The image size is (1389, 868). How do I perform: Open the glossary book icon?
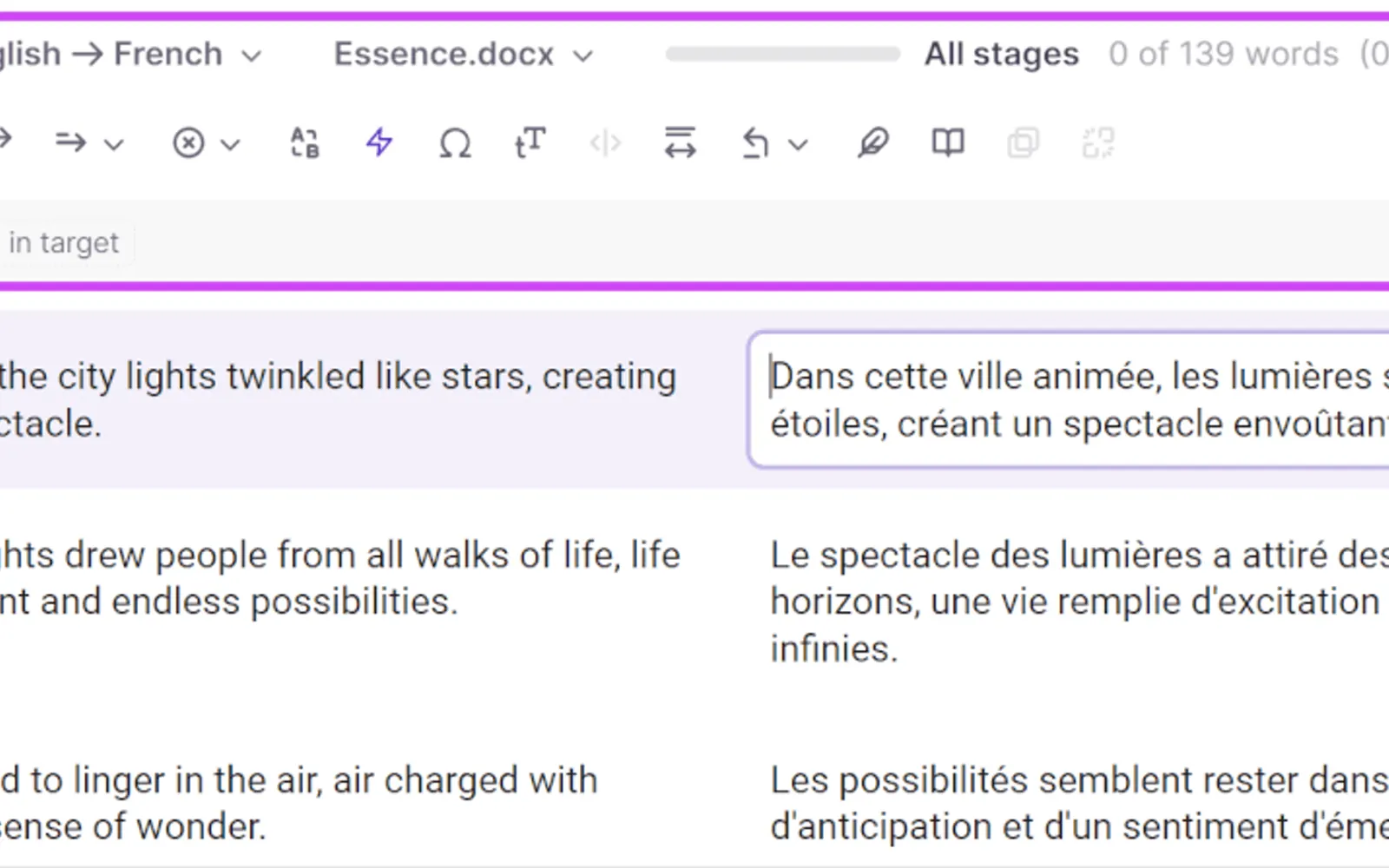pos(948,142)
